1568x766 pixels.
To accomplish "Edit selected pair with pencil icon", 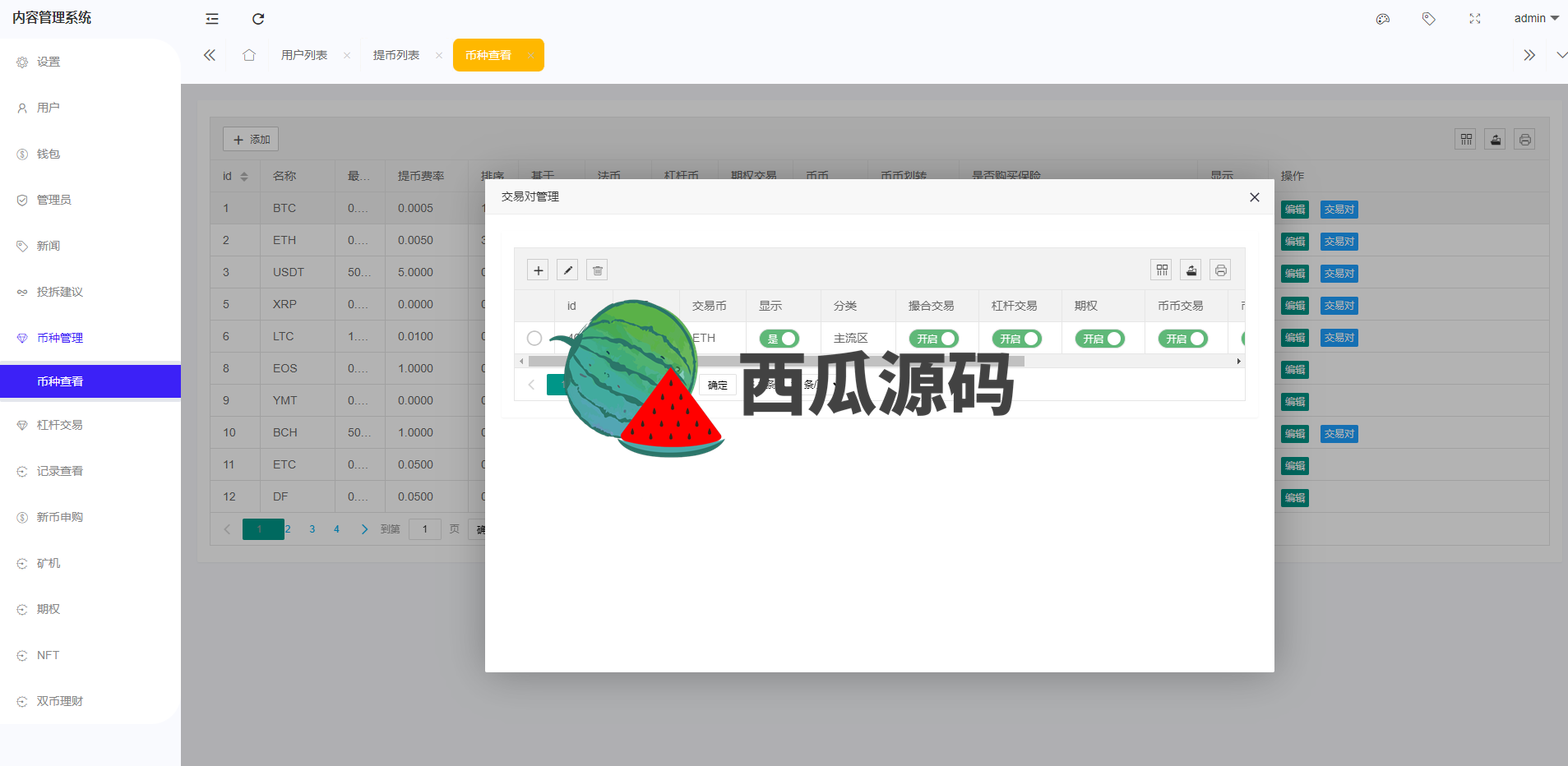I will click(567, 270).
